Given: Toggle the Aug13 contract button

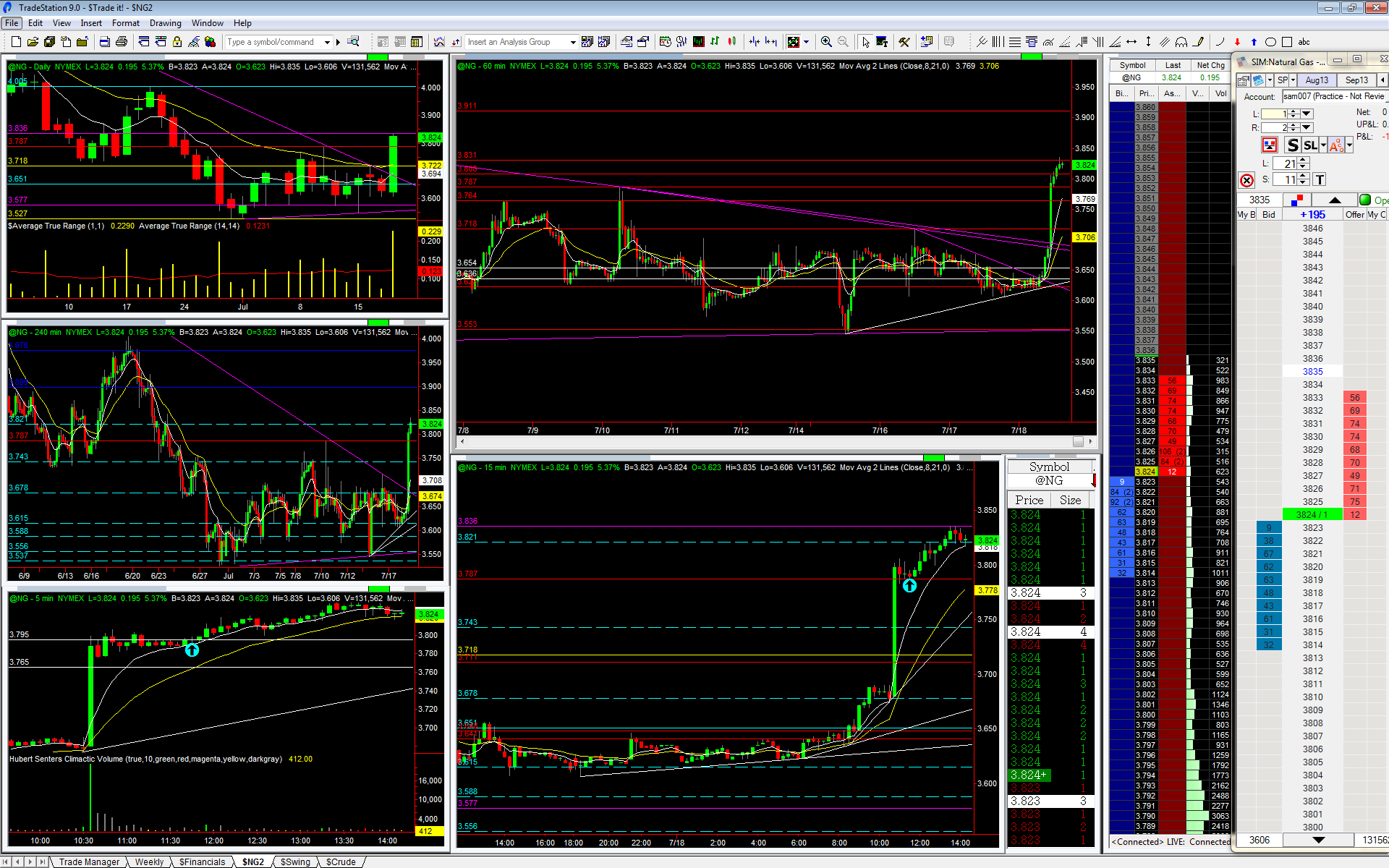Looking at the screenshot, I should click(1317, 80).
